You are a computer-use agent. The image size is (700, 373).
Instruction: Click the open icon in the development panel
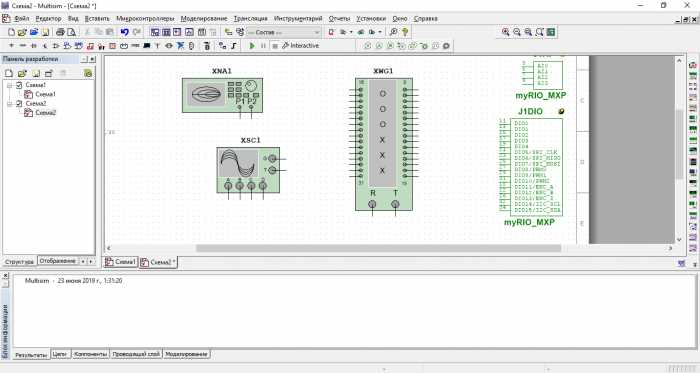click(22, 73)
